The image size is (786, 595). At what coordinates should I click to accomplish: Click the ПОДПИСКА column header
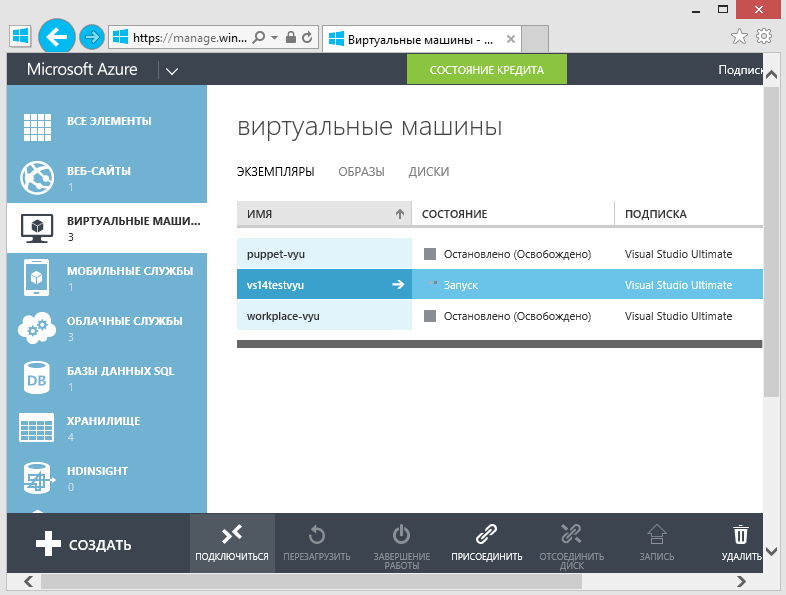tap(689, 214)
